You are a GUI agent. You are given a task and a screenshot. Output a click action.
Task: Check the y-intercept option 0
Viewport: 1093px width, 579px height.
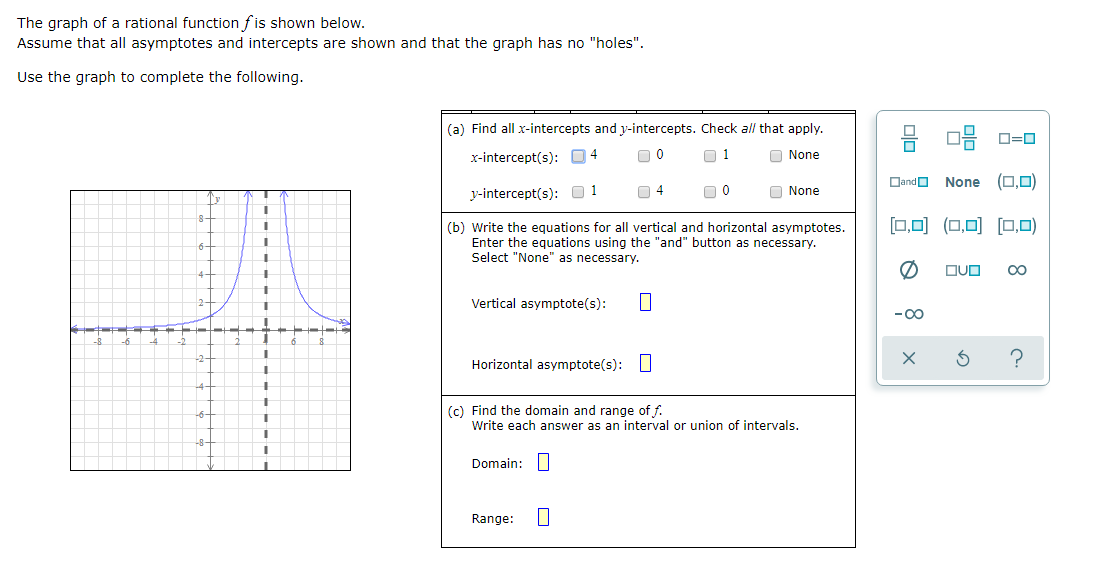tap(710, 191)
